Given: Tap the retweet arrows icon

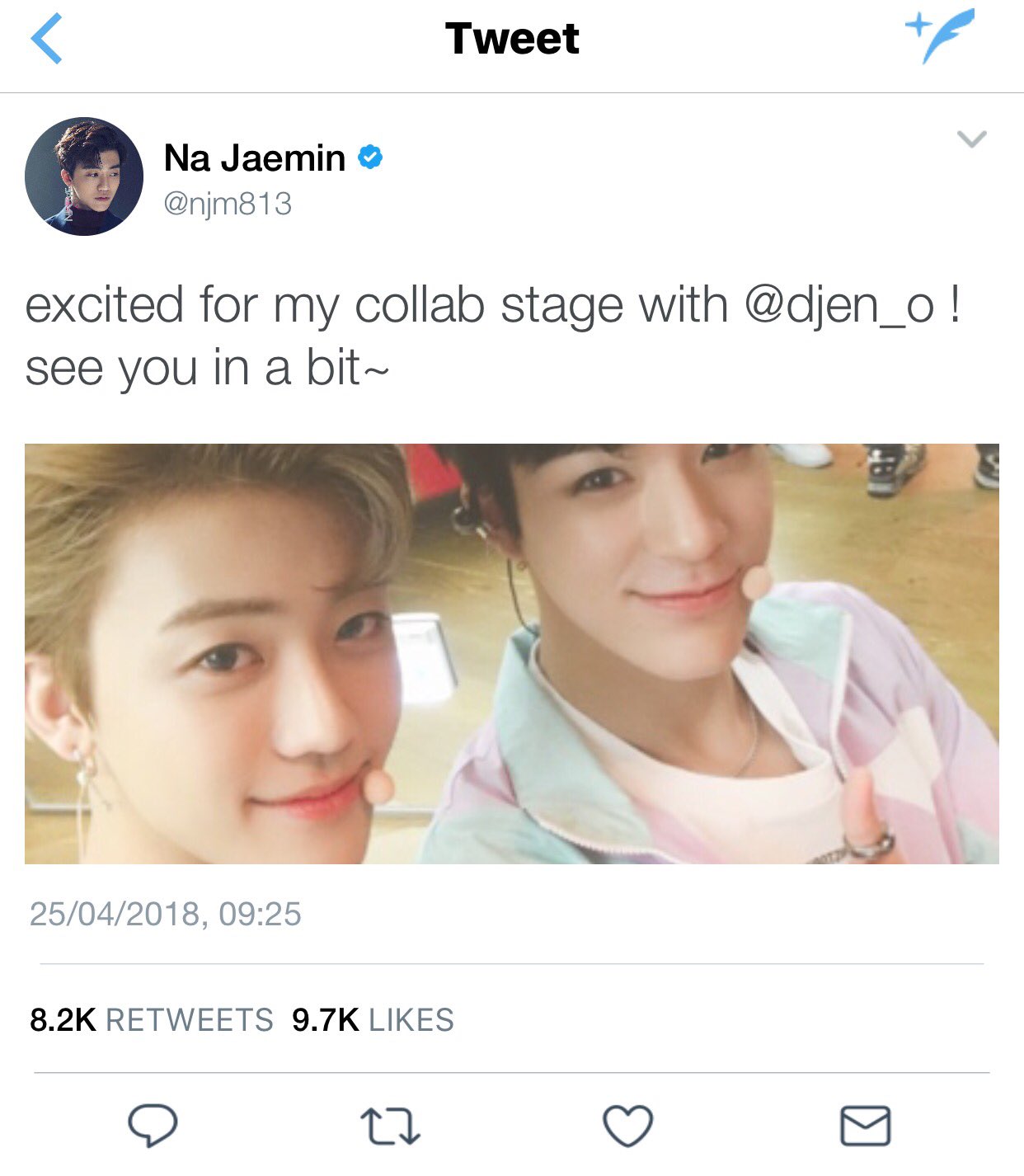Looking at the screenshot, I should click(390, 1127).
